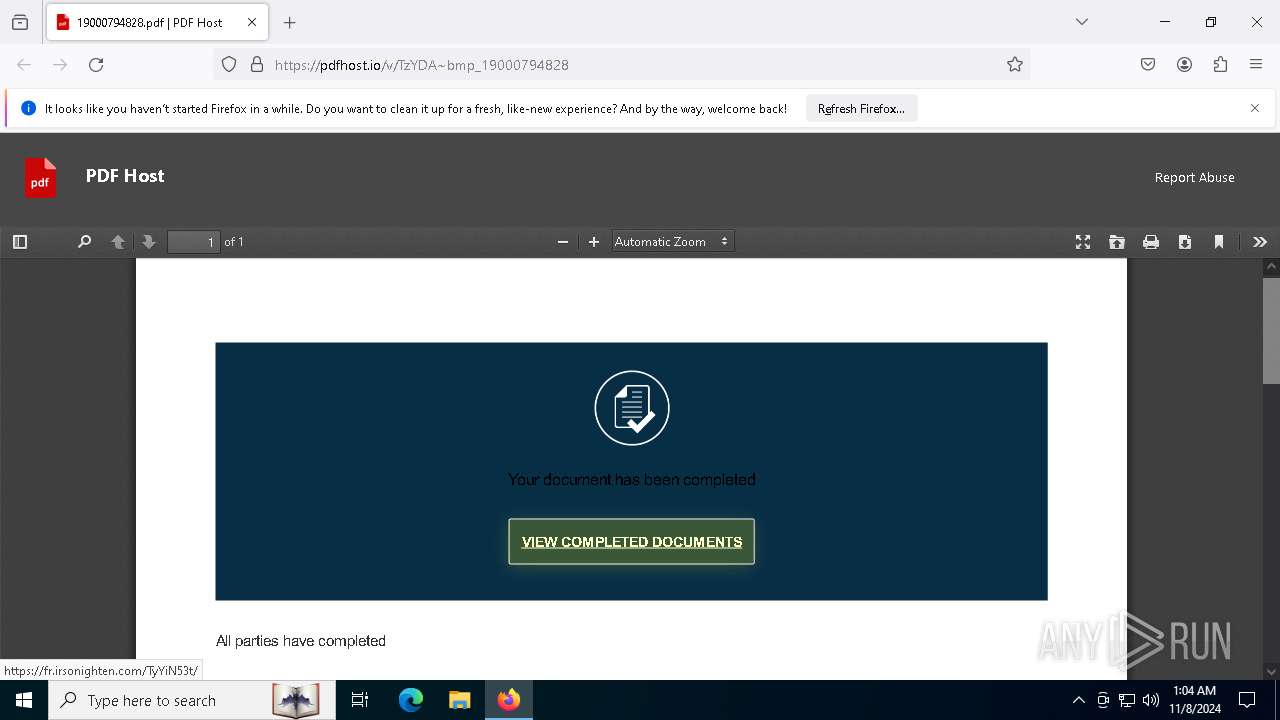
Task: Open Task View on taskbar
Action: (360, 700)
